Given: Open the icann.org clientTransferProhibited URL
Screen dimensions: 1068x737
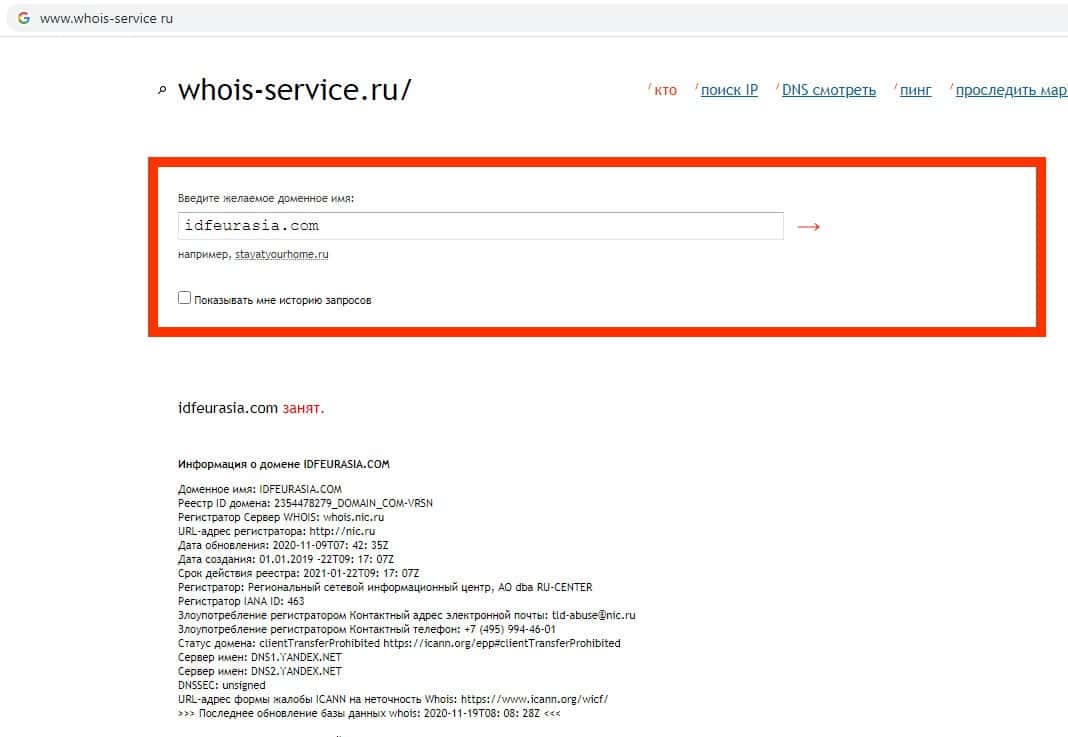Looking at the screenshot, I should [x=502, y=643].
